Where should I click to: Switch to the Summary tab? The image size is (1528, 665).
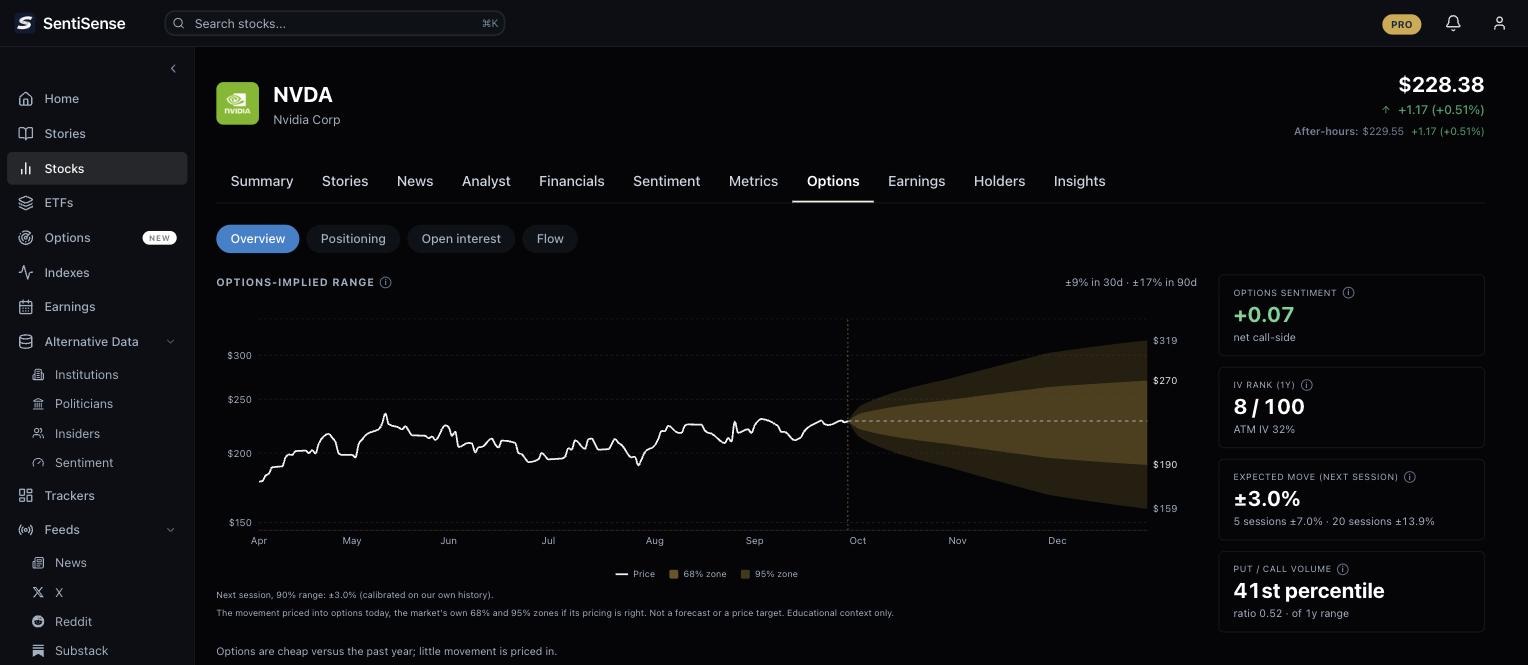click(262, 182)
